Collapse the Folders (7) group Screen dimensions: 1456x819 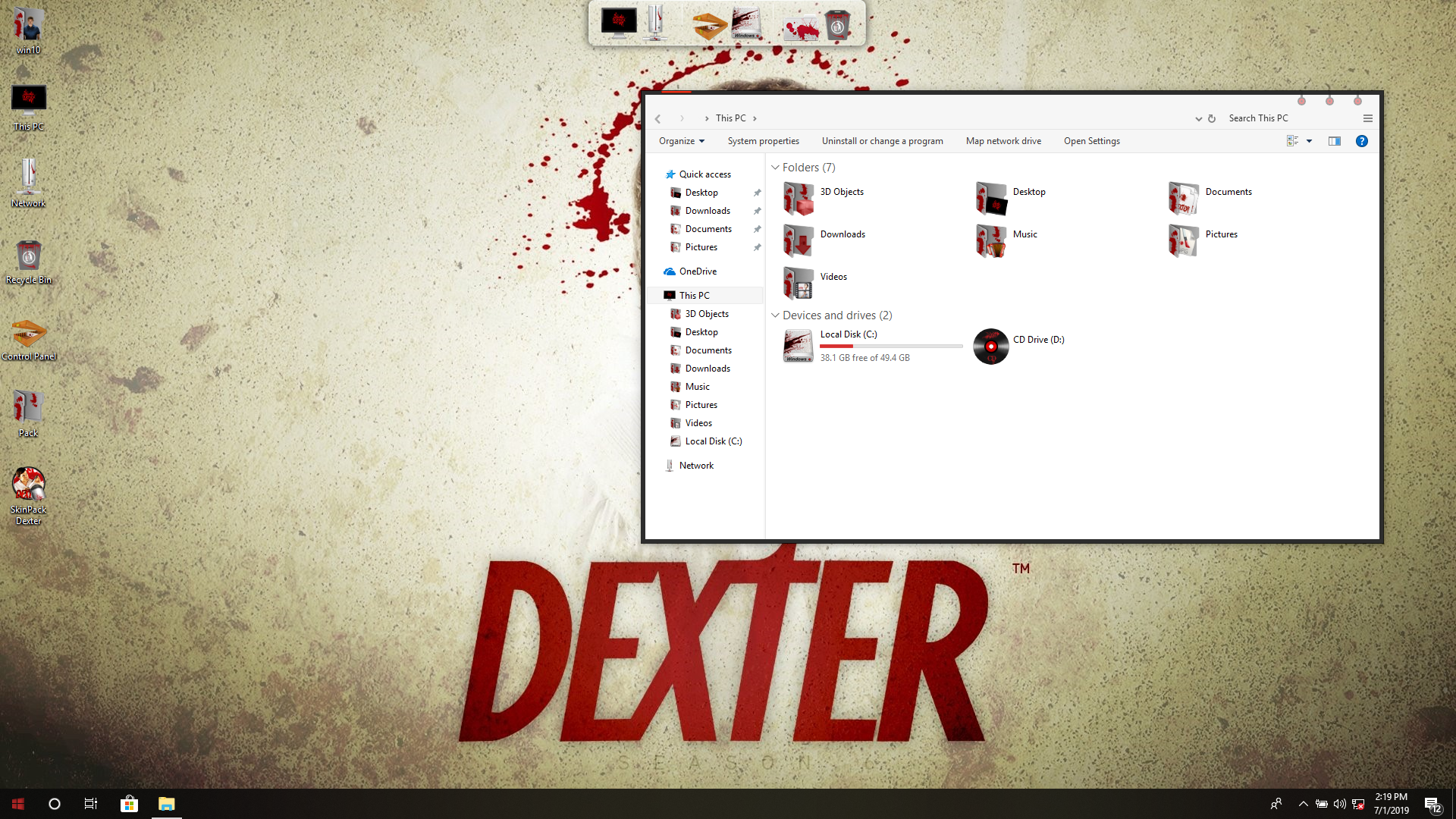pos(775,168)
